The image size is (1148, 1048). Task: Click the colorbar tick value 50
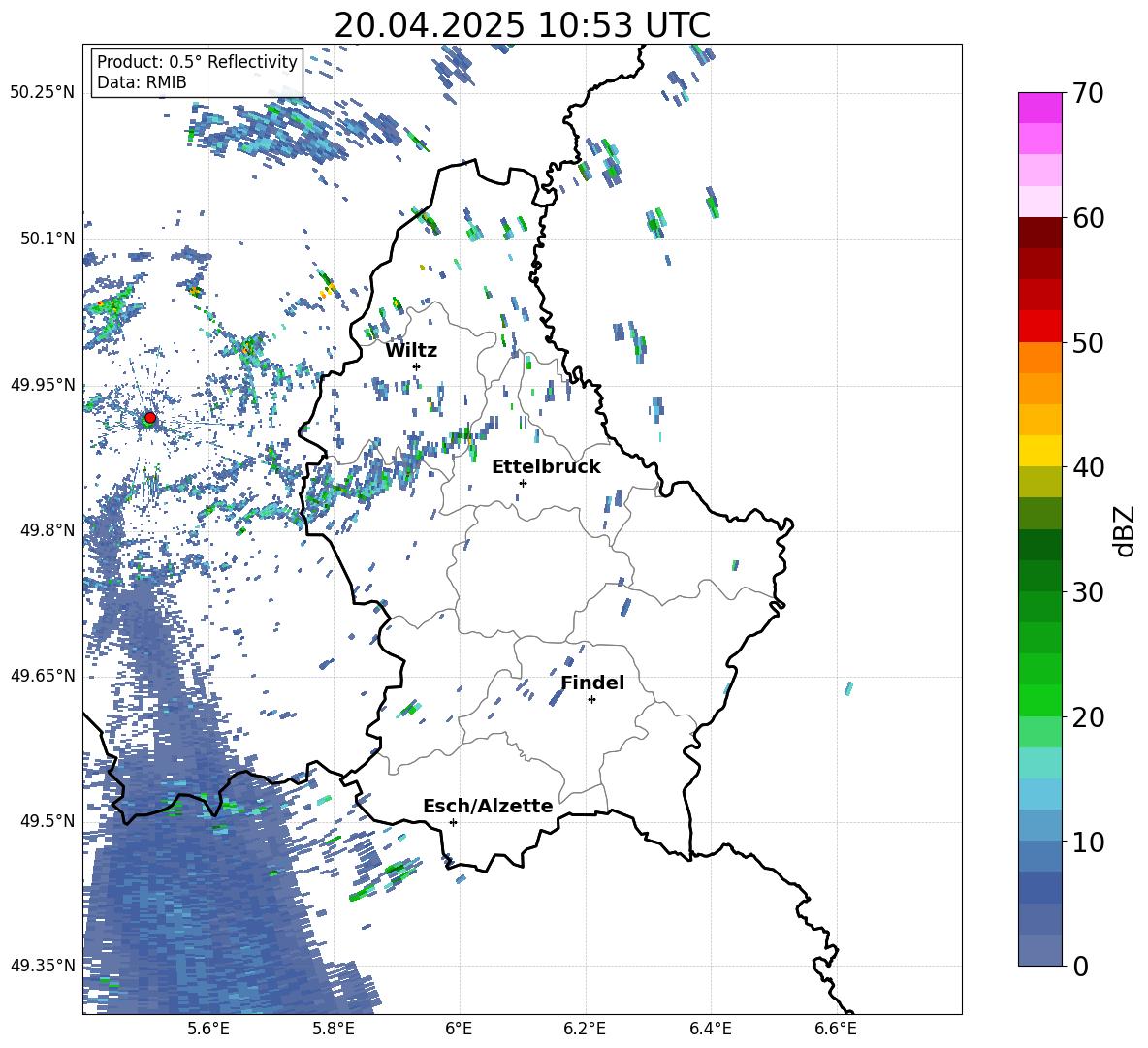click(x=1088, y=343)
